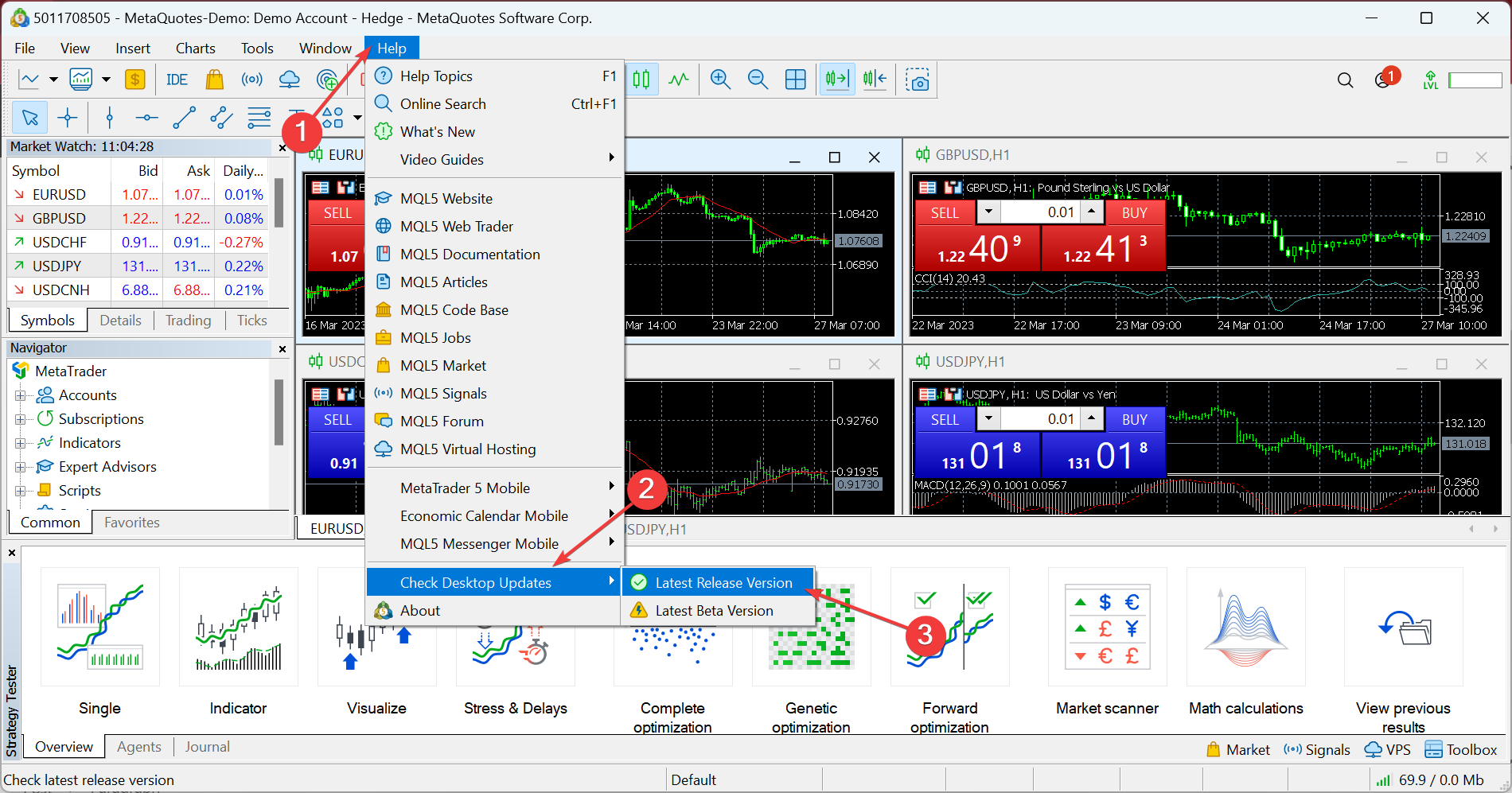Open the Indicator testing tile

point(238,626)
